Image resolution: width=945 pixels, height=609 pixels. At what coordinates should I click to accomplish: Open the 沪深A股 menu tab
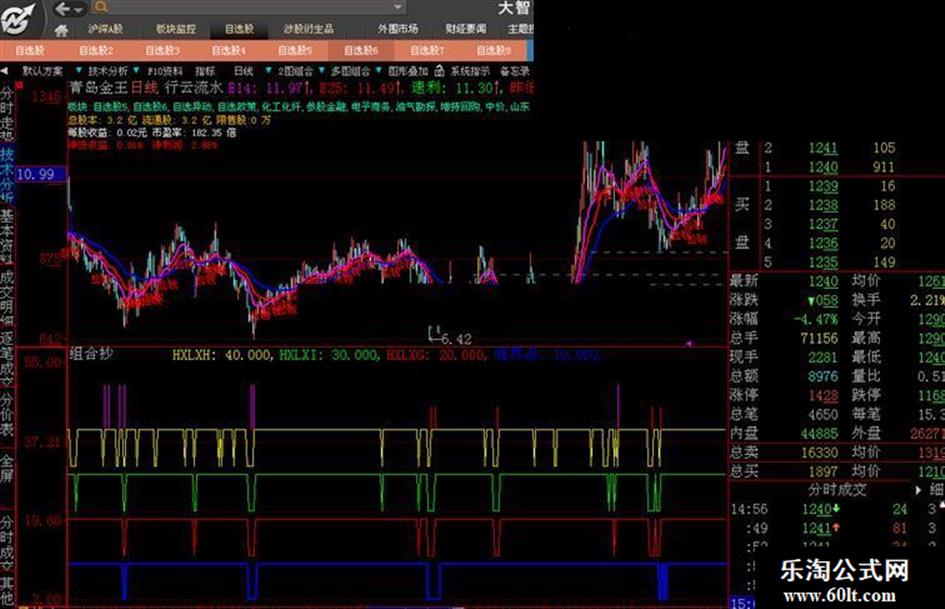point(105,29)
